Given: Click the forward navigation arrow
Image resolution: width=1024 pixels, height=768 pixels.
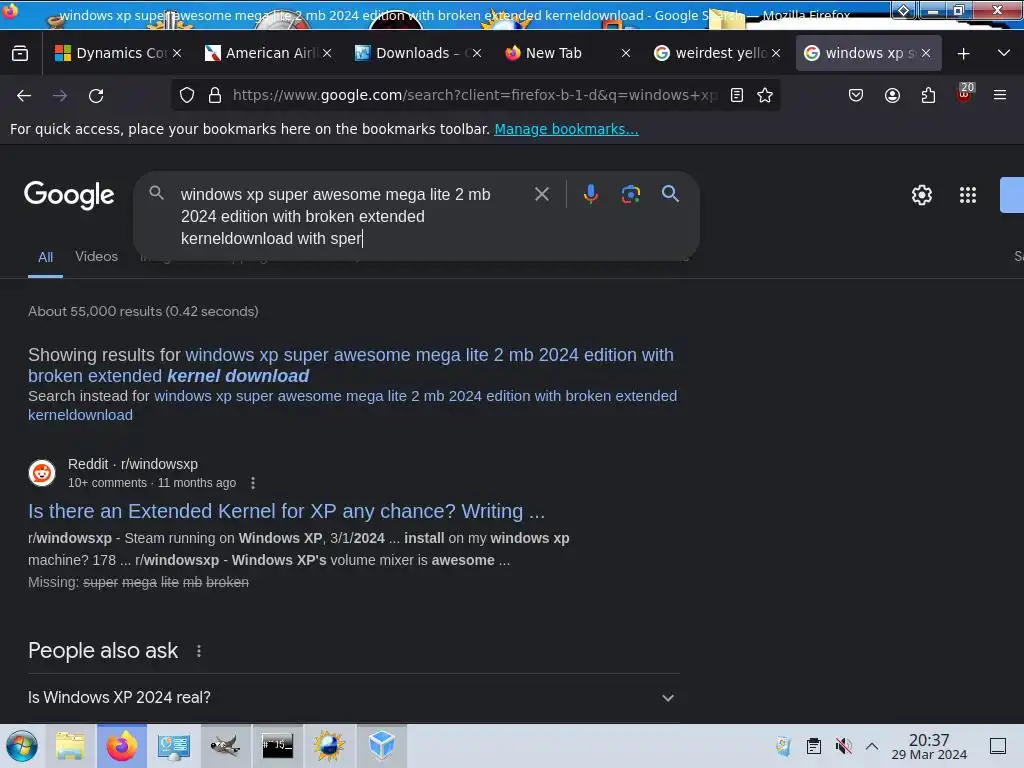Looking at the screenshot, I should click(x=60, y=95).
